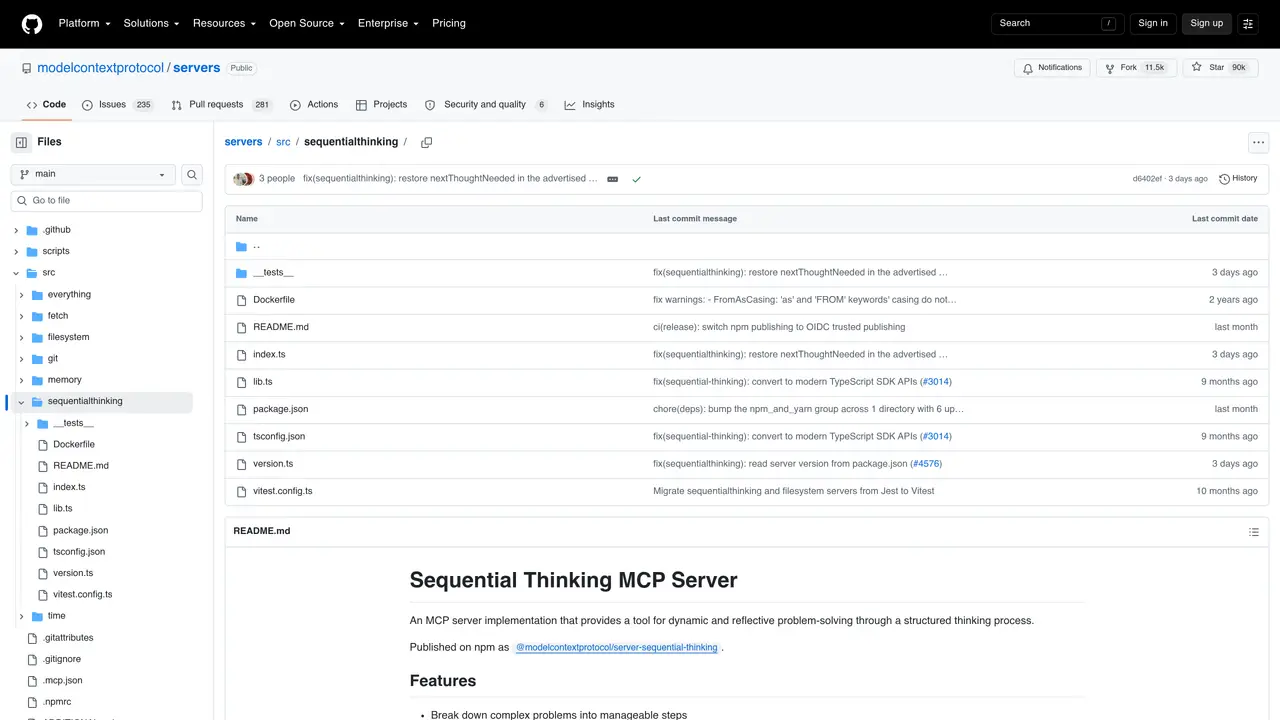Viewport: 1280px width, 720px height.
Task: Select vitest.config.ts in the file tree
Action: [83, 595]
